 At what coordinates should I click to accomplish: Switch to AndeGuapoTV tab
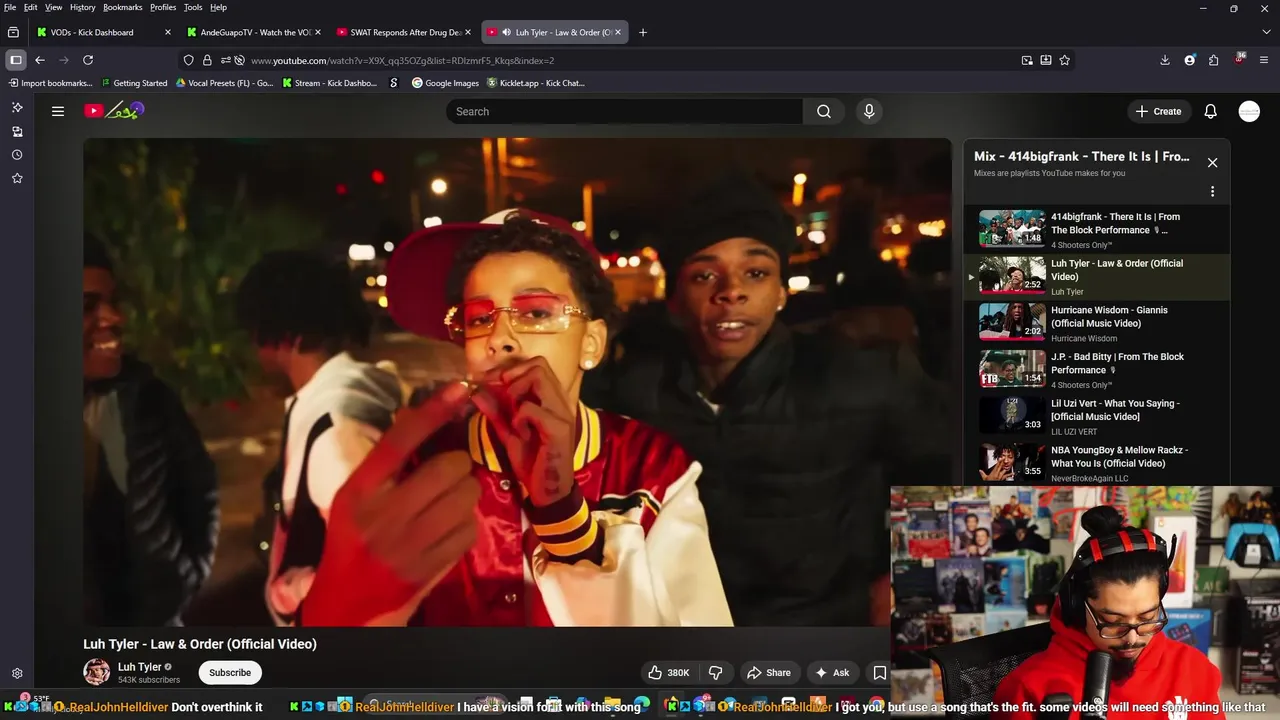(x=254, y=32)
